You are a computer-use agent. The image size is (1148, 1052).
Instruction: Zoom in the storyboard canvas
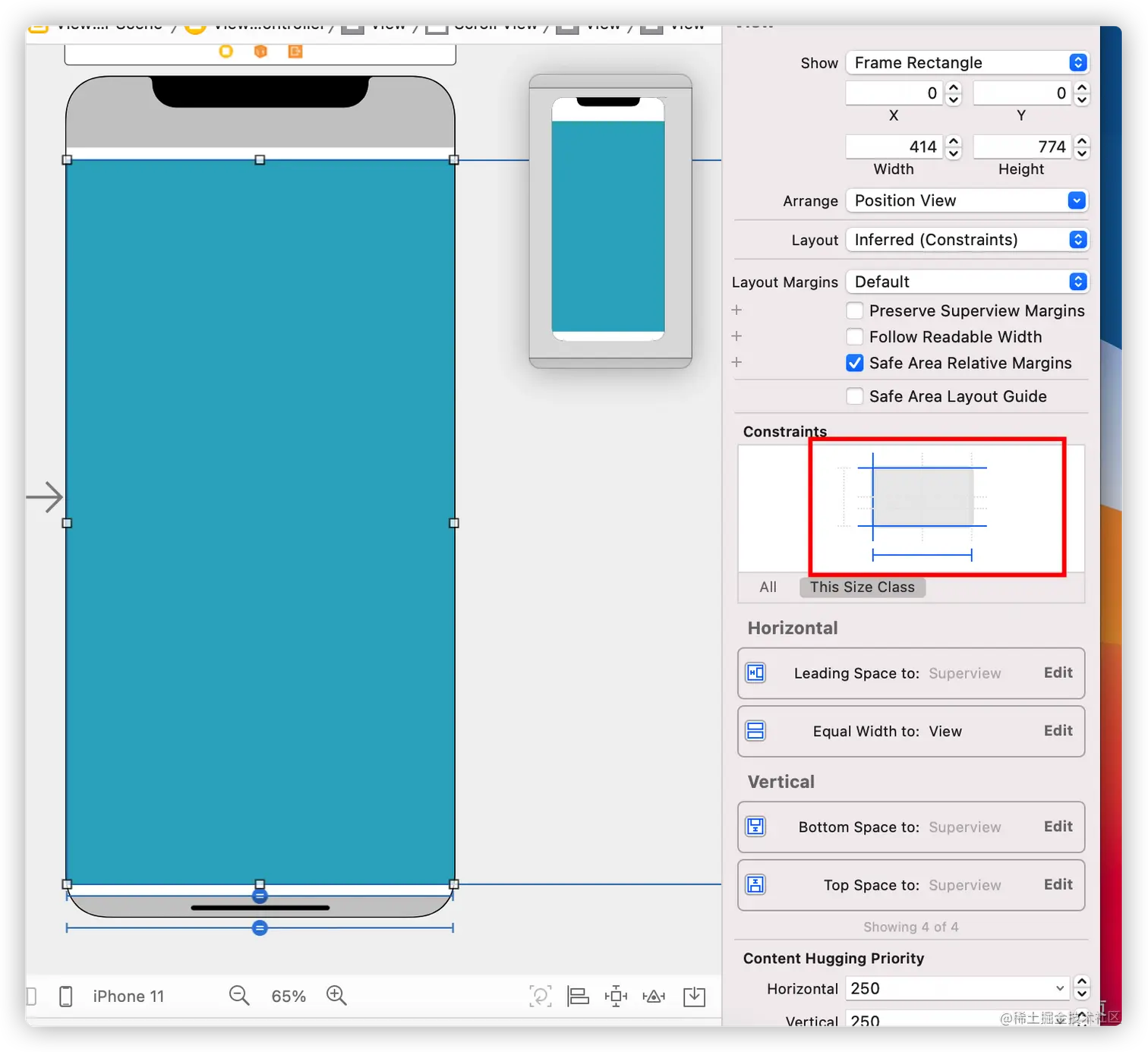pyautogui.click(x=336, y=995)
